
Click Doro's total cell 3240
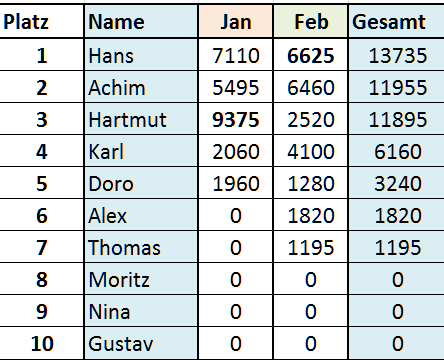397,183
